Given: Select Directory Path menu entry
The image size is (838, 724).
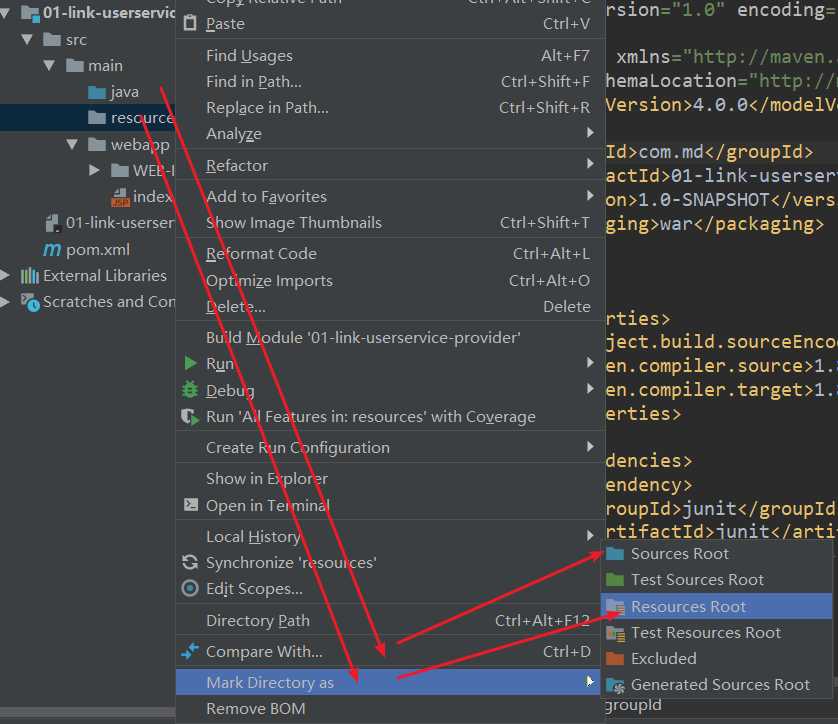Looking at the screenshot, I should click(390, 620).
